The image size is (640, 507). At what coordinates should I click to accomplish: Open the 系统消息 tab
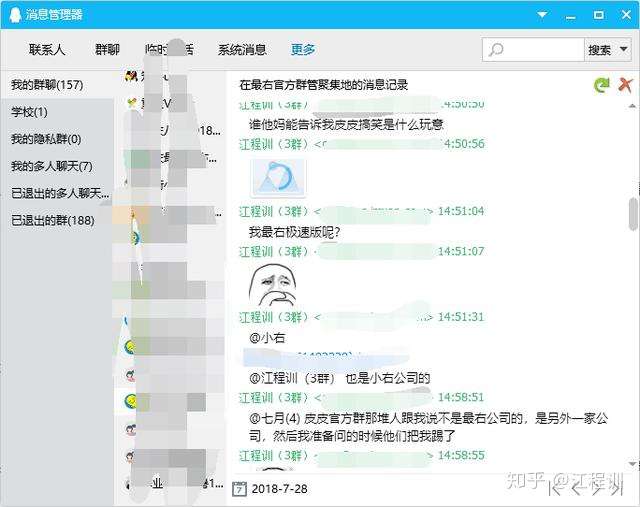[242, 50]
